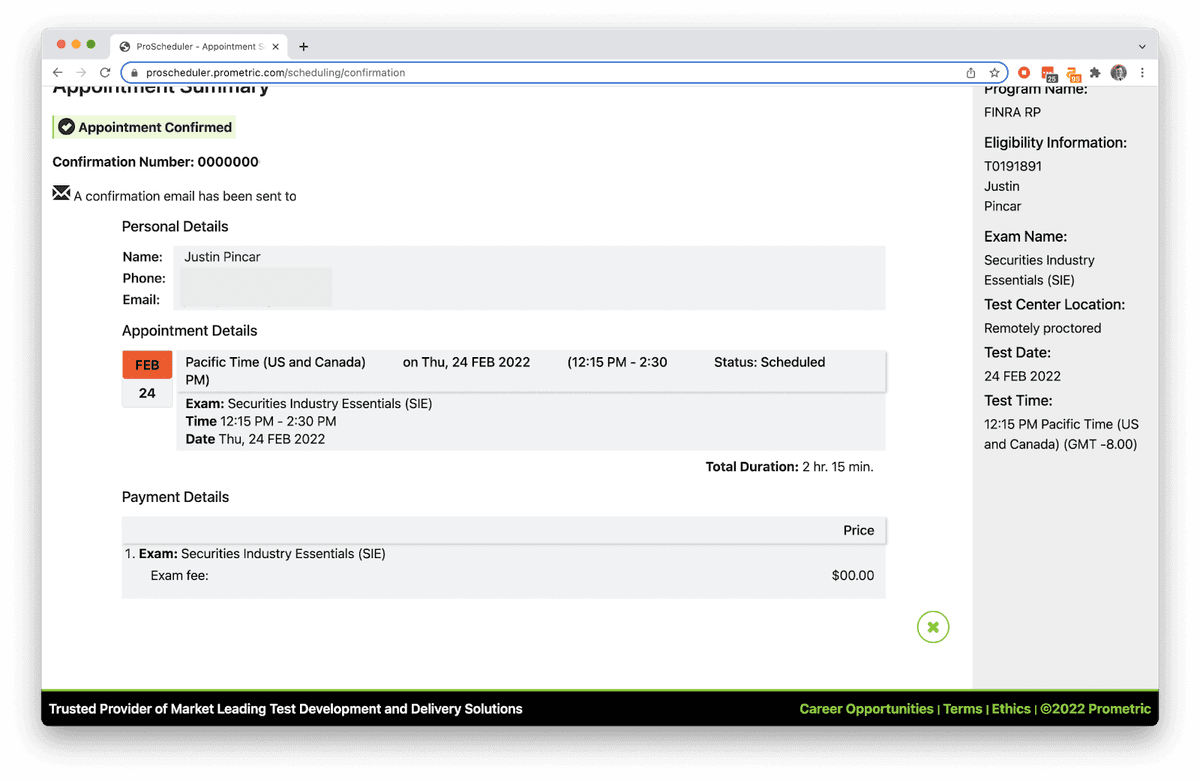
Task: Open a new tab with the plus button
Action: [x=304, y=46]
